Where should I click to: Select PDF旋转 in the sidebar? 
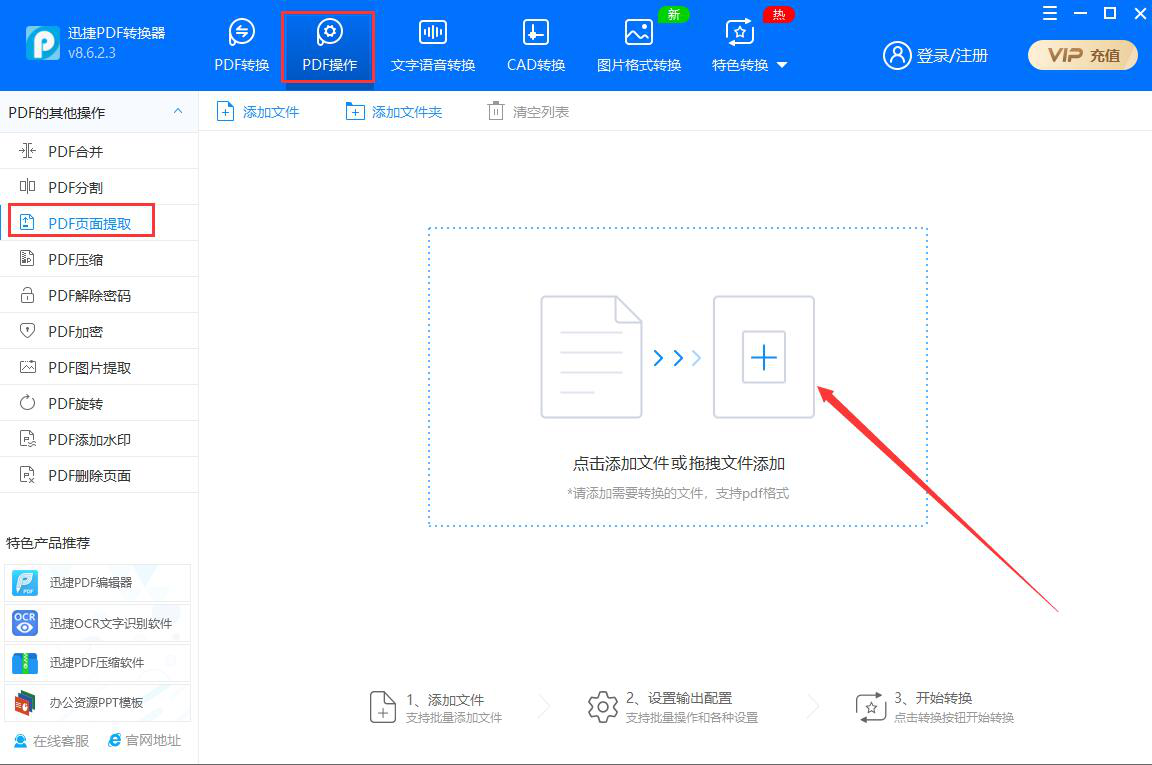(x=99, y=403)
